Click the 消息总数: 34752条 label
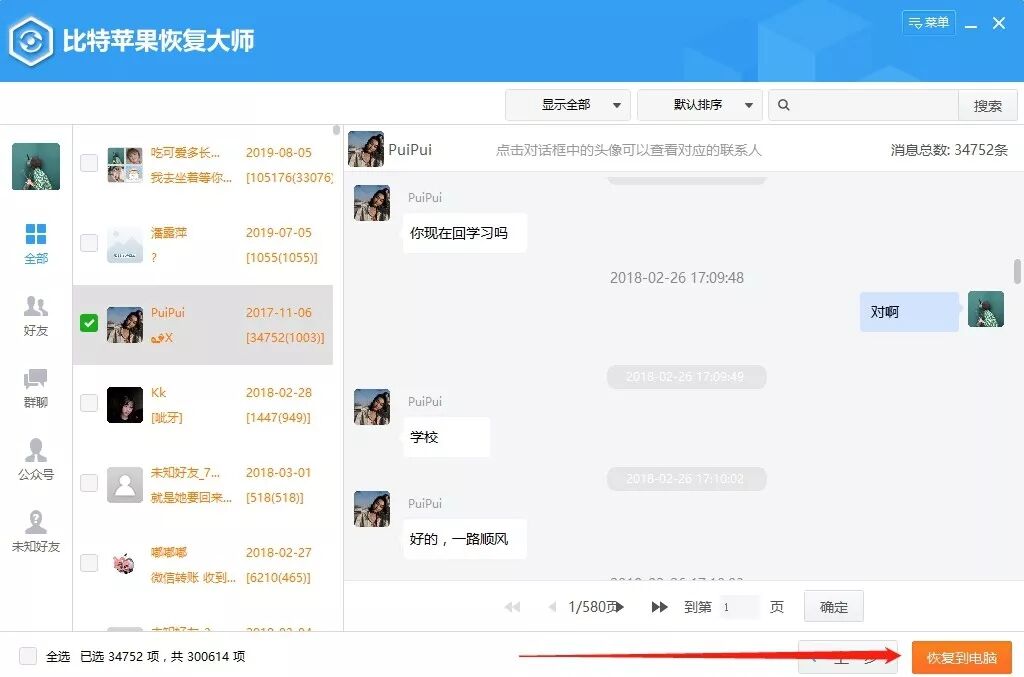The image size is (1024, 677). (949, 150)
